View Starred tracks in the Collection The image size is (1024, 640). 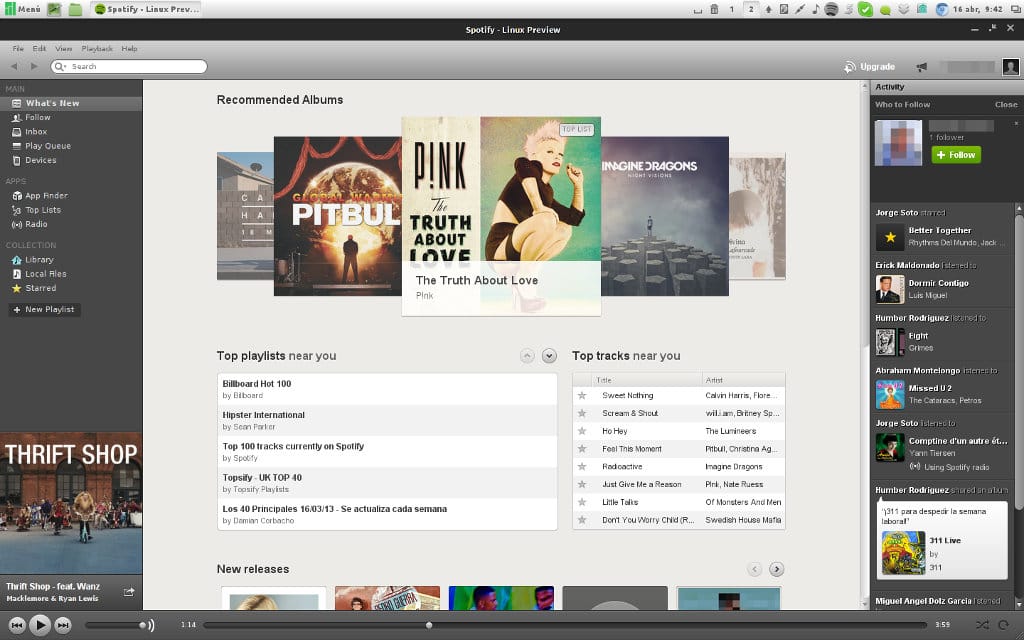coord(41,289)
